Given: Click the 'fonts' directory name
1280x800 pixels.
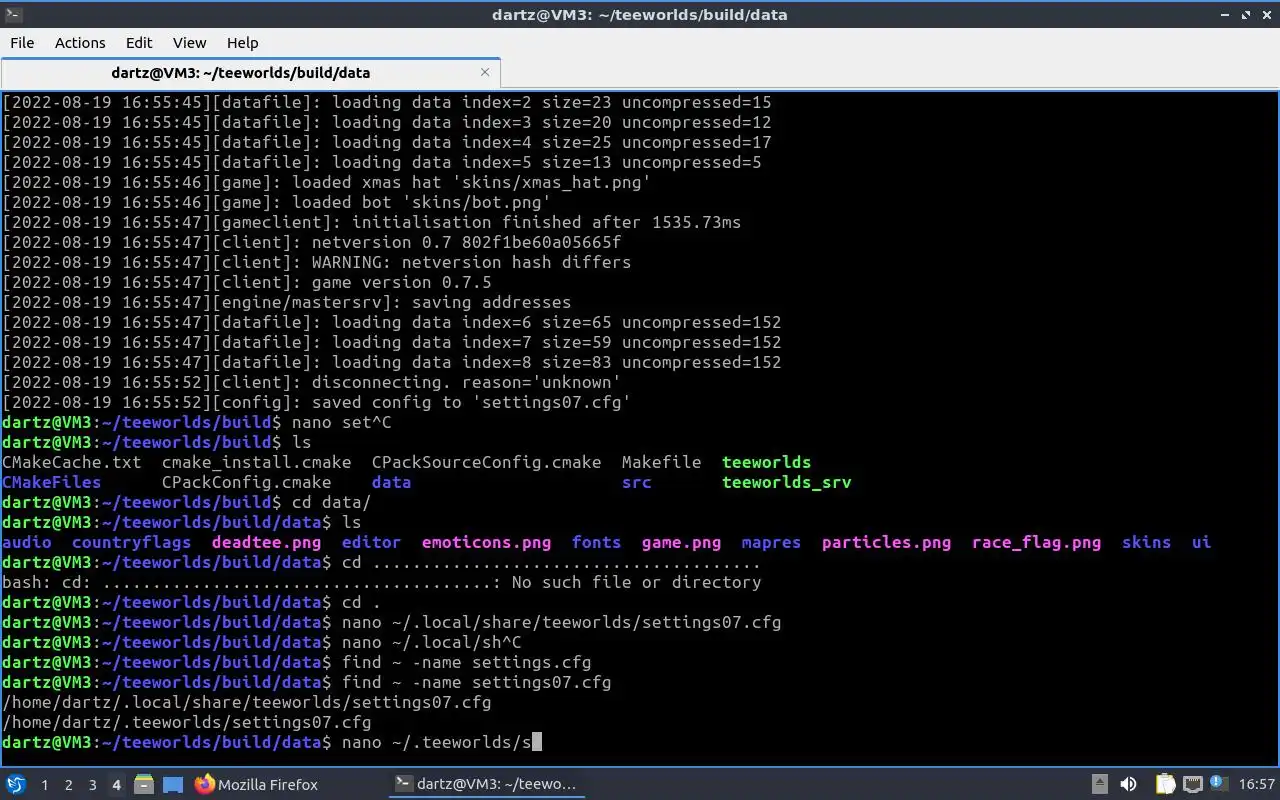Looking at the screenshot, I should pyautogui.click(x=596, y=542).
